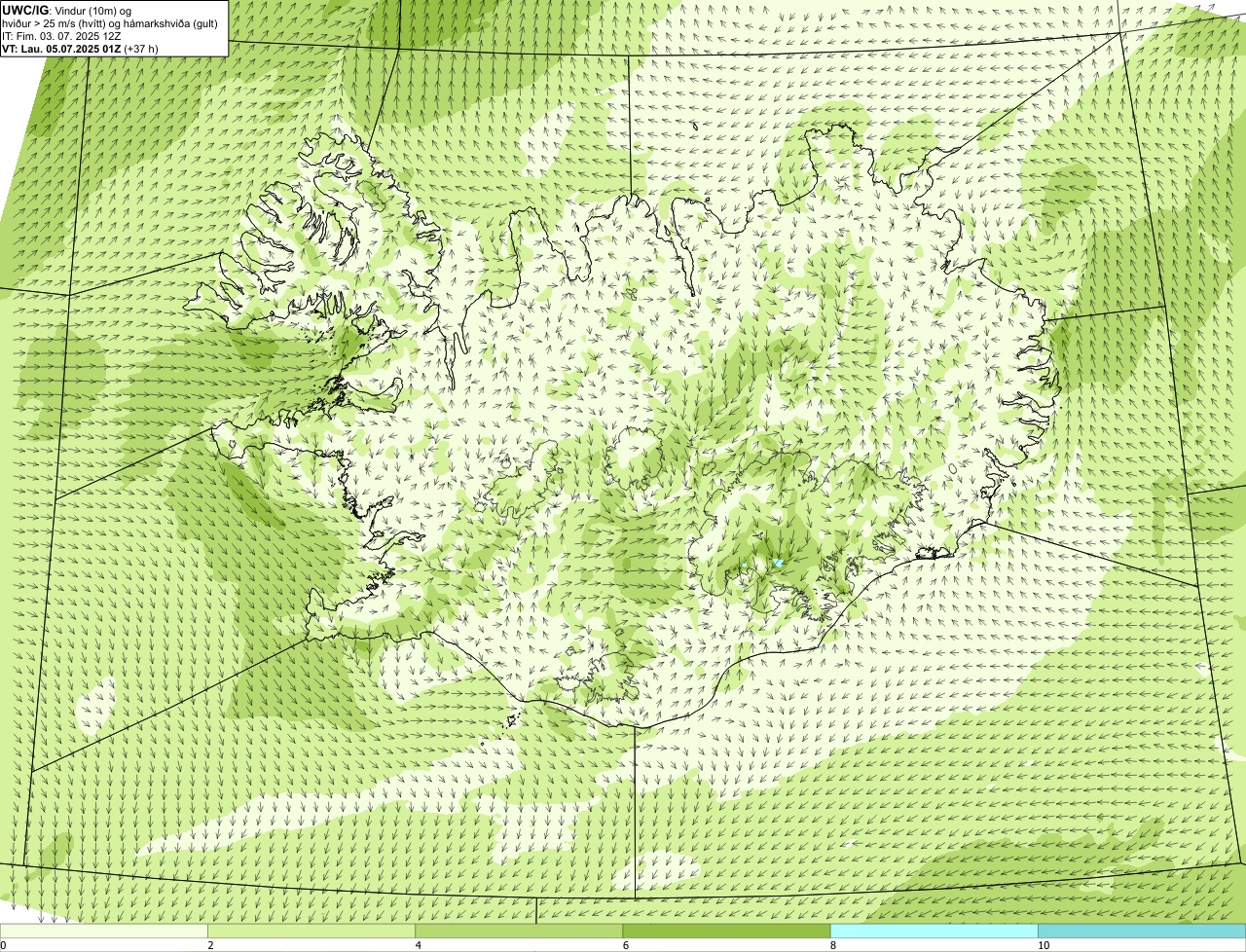This screenshot has width=1246, height=952.
Task: Click the legend scale label "8"
Action: [x=833, y=945]
